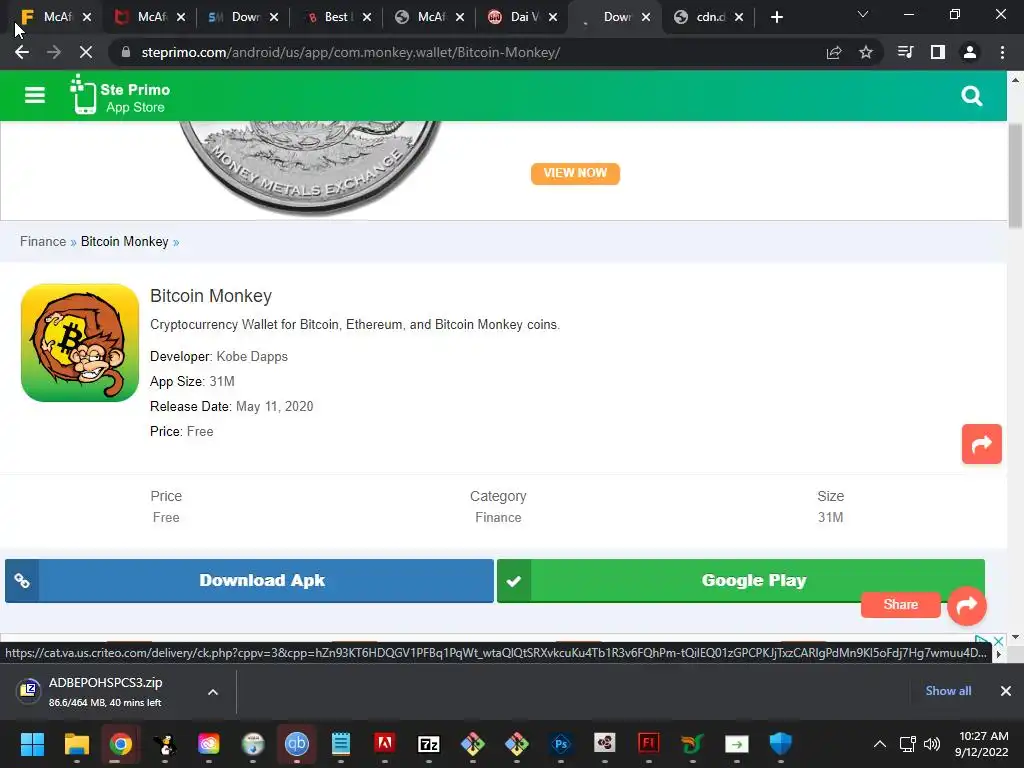The width and height of the screenshot is (1024, 768).
Task: Share this page from address bar
Action: tap(834, 52)
